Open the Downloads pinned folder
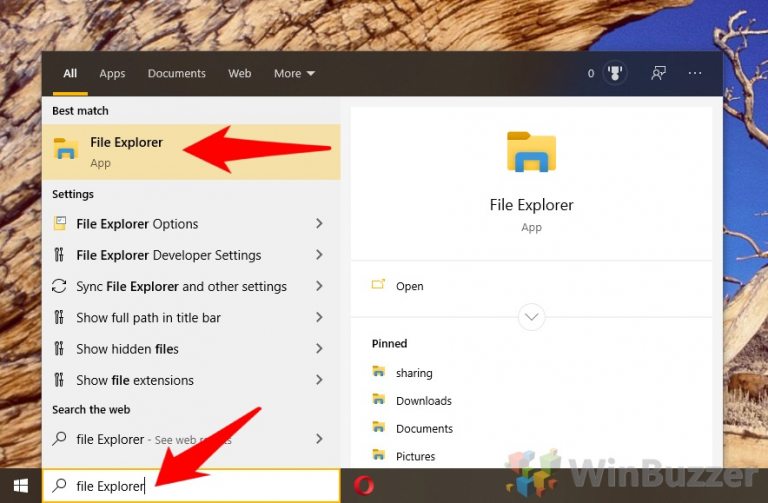 tap(424, 401)
